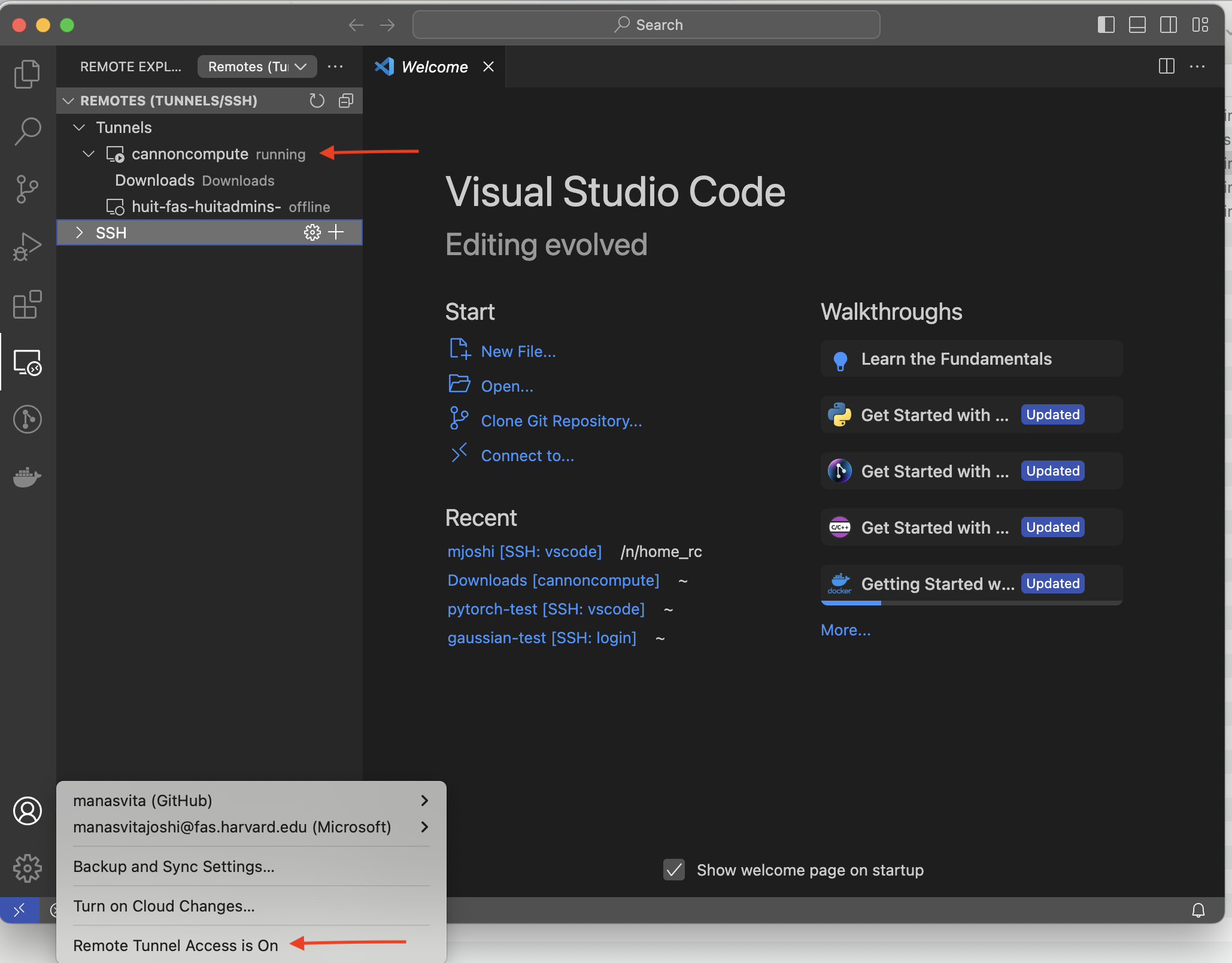The width and height of the screenshot is (1232, 963).
Task: Click the Clone Git Repository link
Action: click(x=561, y=421)
